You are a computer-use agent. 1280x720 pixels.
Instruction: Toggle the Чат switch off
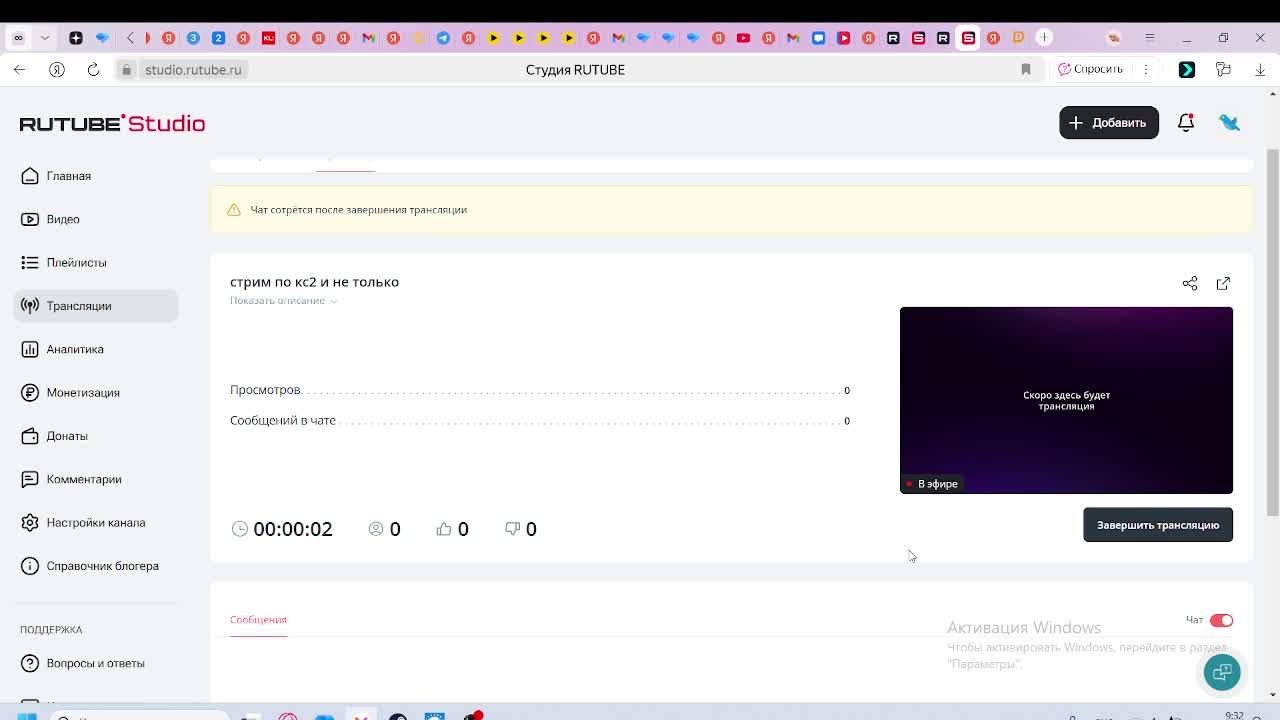[1221, 620]
